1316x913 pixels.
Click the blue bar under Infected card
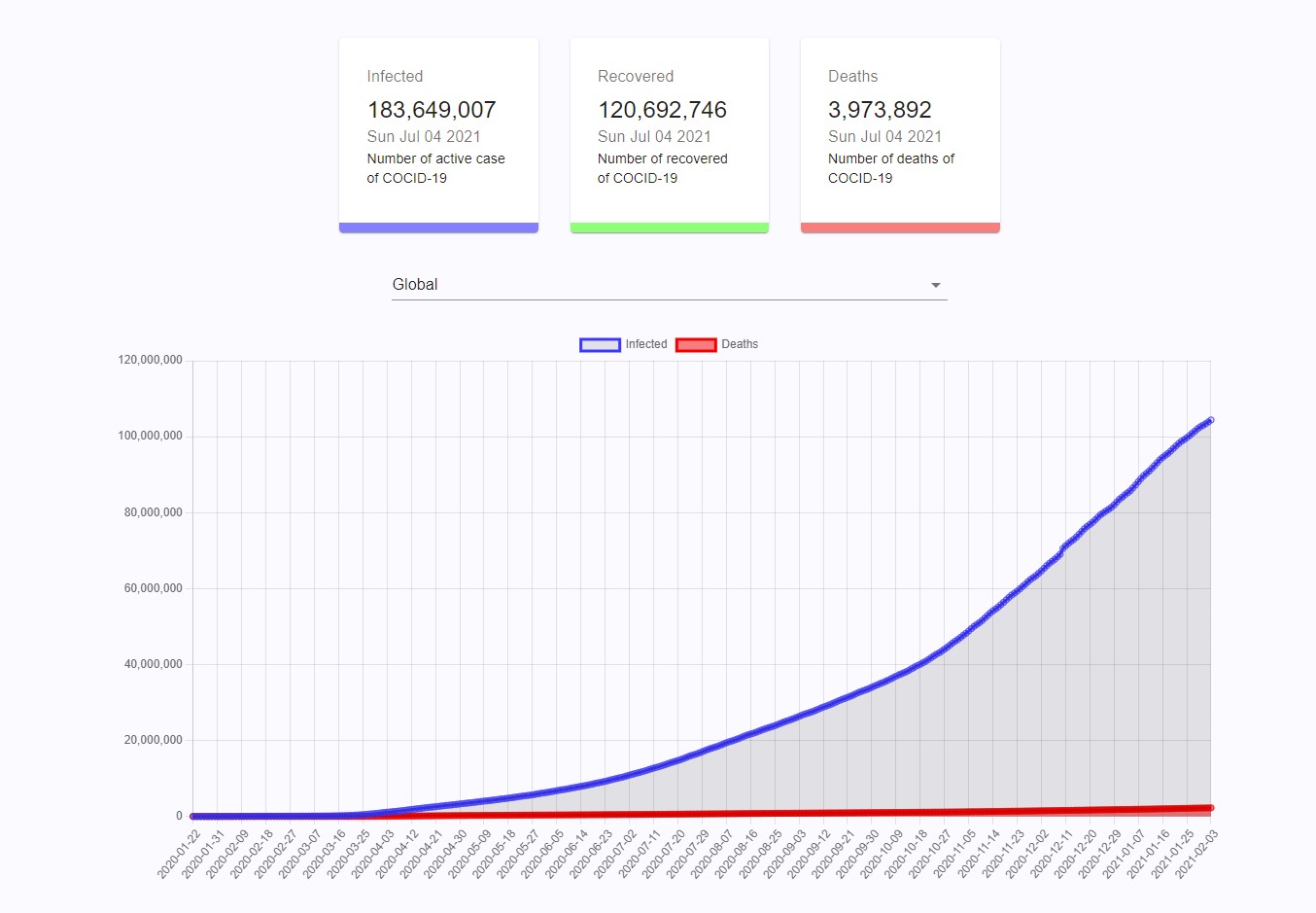(438, 228)
